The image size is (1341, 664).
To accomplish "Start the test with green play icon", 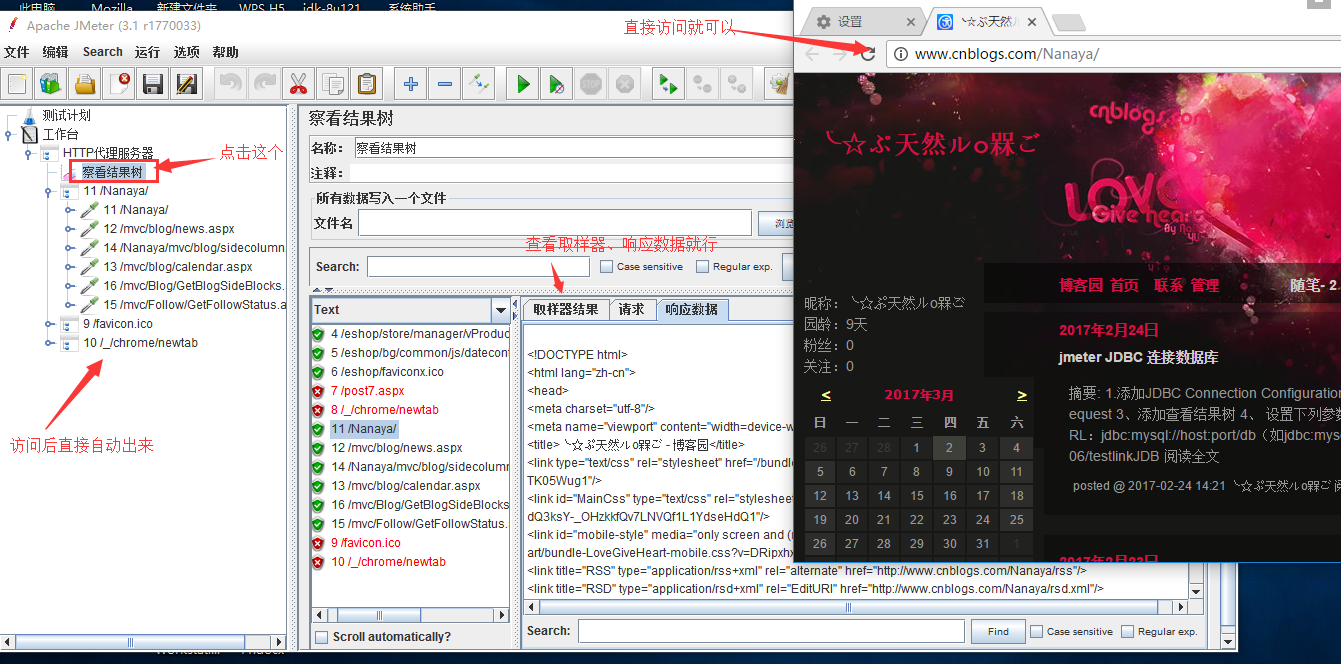I will tap(522, 84).
